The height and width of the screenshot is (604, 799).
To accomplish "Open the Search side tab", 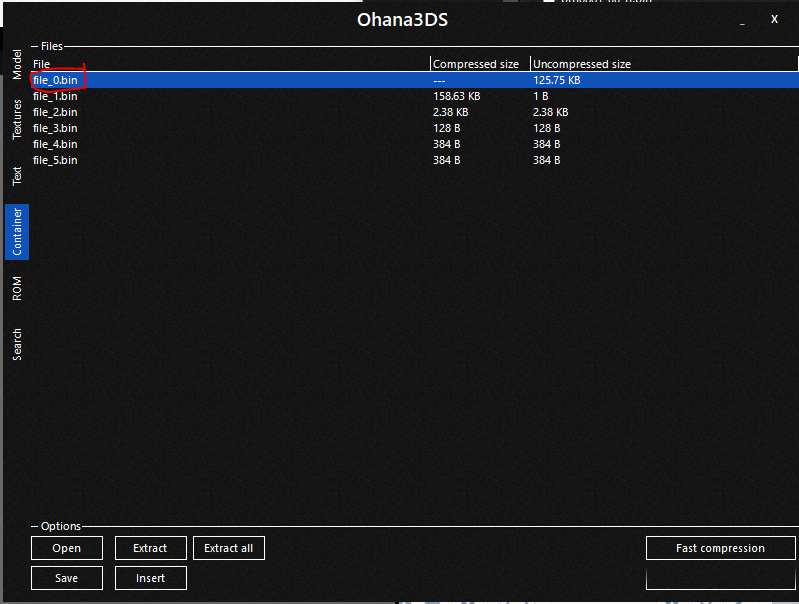I will (x=17, y=345).
